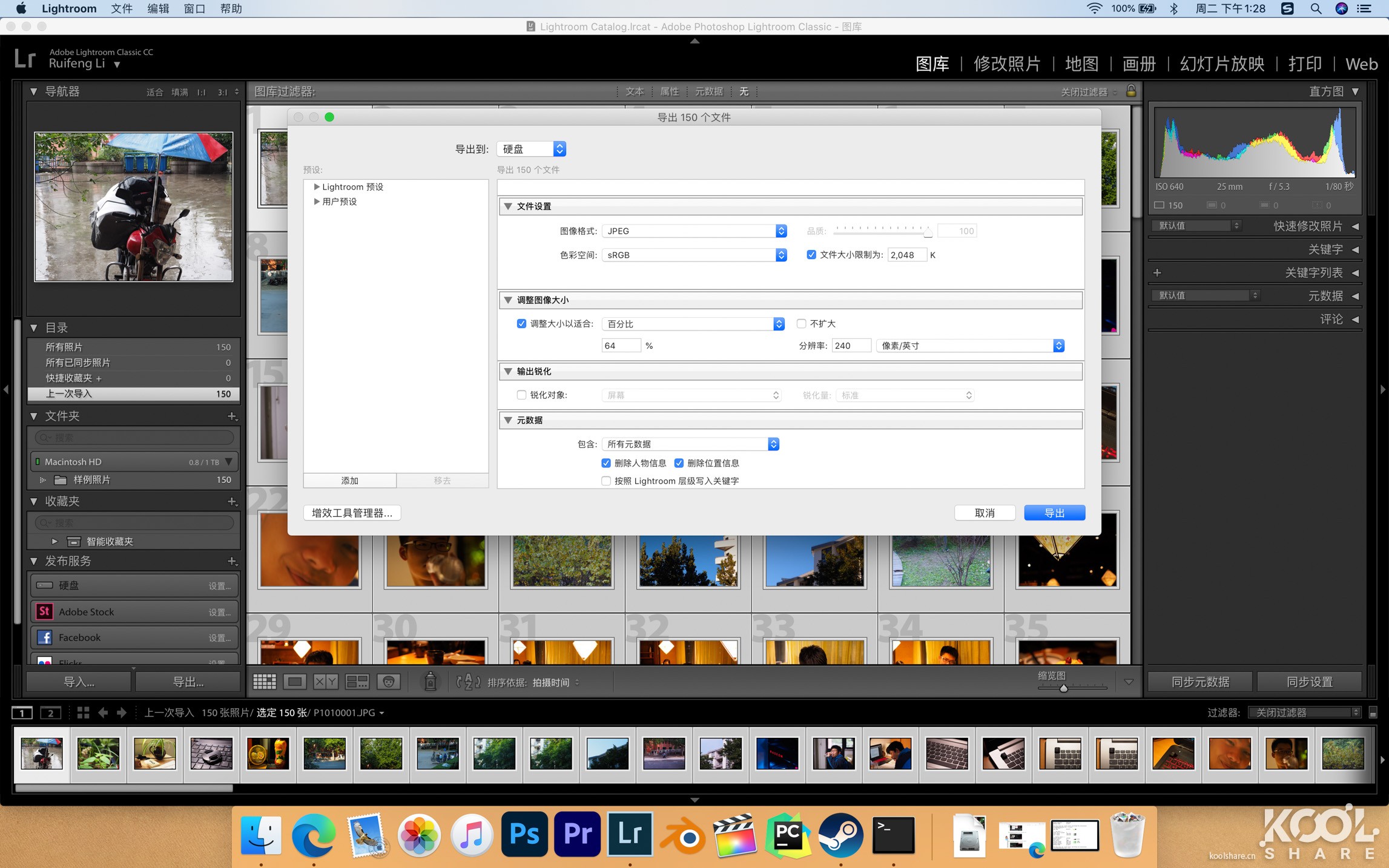
Task: Enable the 不扩大 checkbox
Action: click(801, 324)
